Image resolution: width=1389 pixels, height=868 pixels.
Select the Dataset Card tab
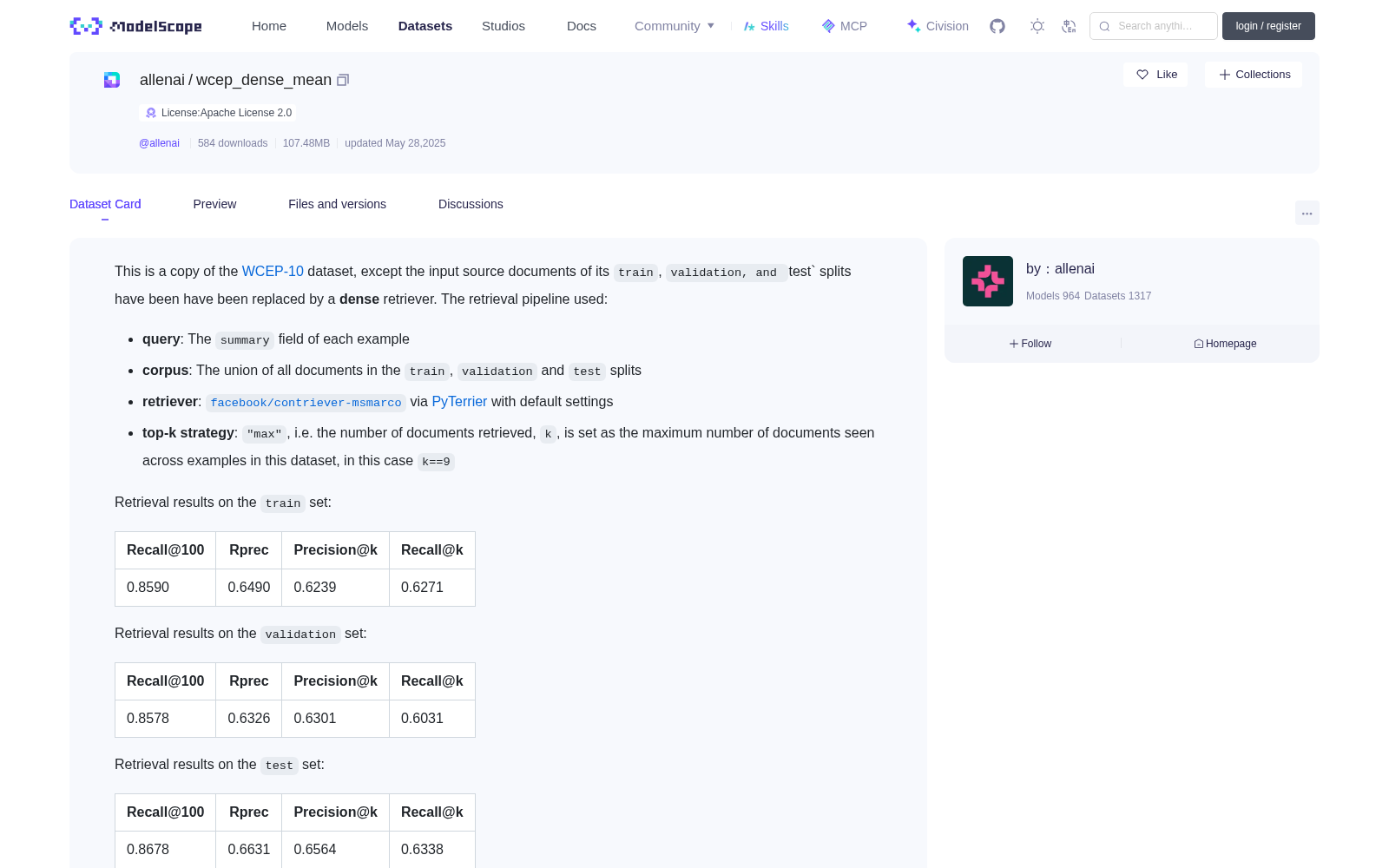105,204
